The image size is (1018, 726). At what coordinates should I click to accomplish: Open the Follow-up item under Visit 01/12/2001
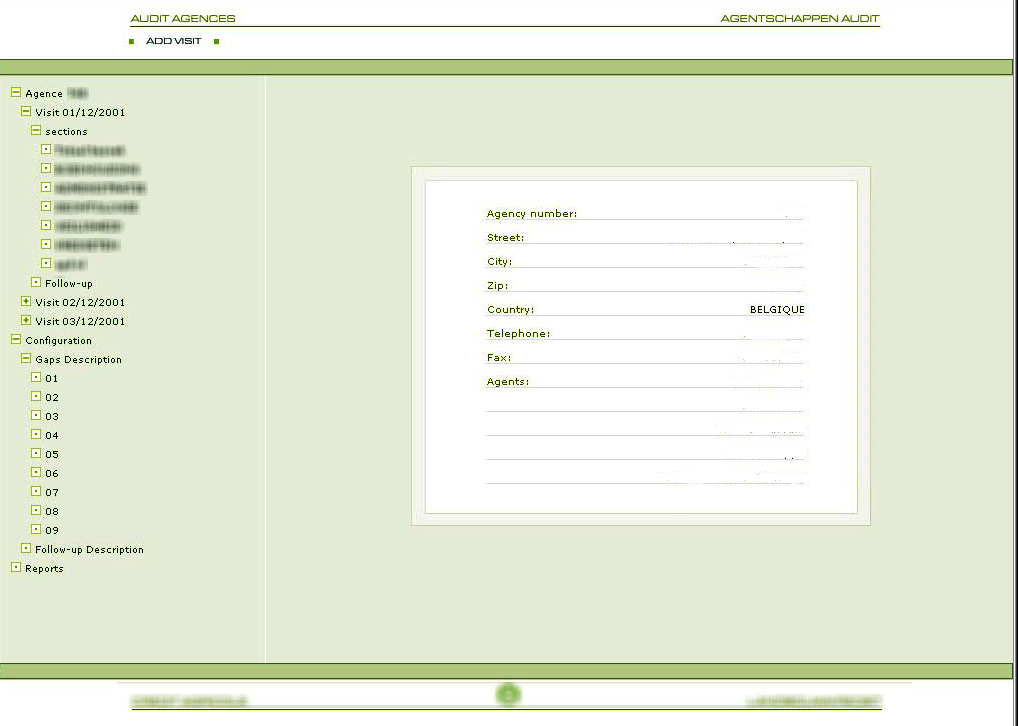coord(68,283)
